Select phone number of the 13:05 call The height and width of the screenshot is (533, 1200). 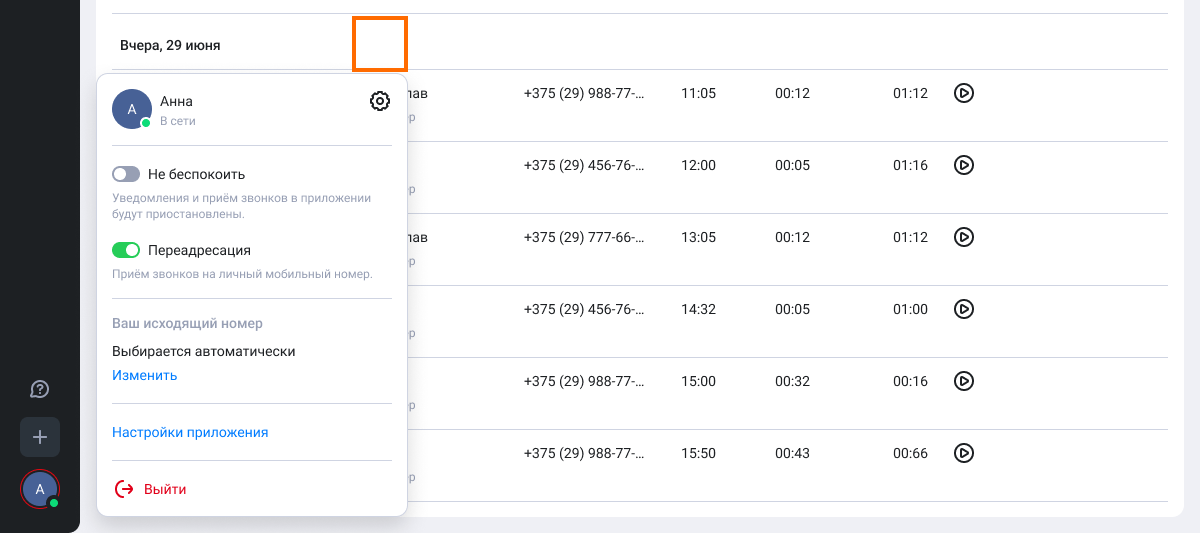point(583,237)
